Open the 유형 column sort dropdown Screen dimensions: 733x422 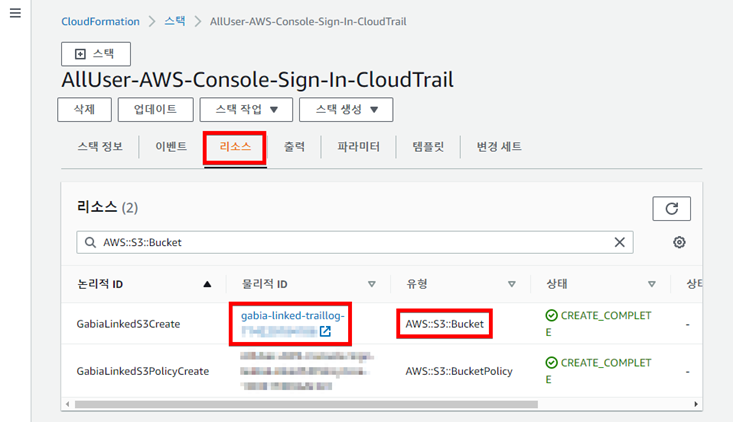point(512,284)
